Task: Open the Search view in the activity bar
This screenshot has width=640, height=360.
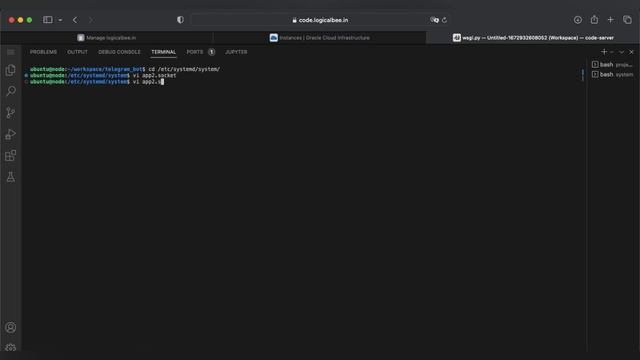Action: (x=11, y=91)
